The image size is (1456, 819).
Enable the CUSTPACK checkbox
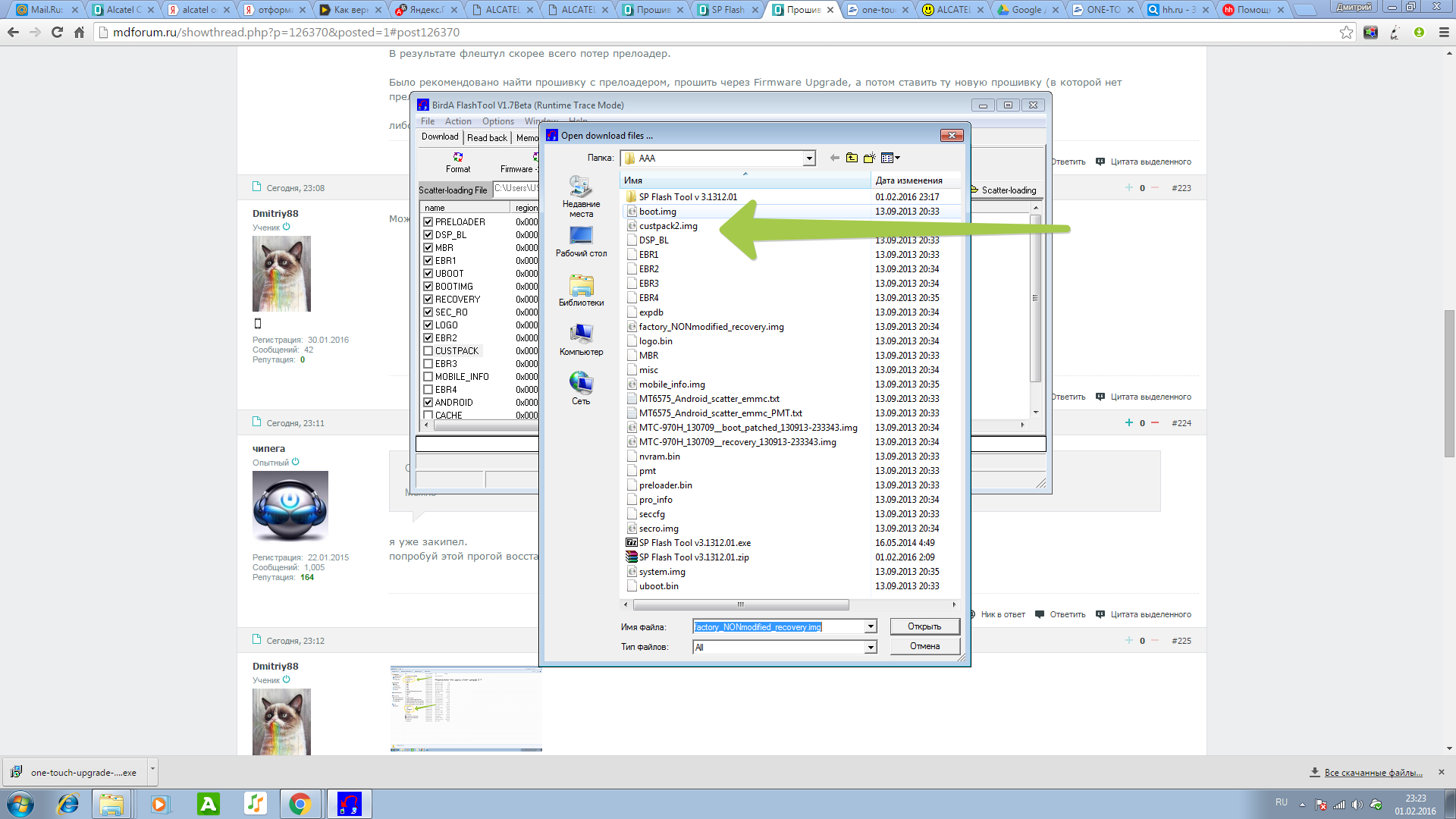pyautogui.click(x=428, y=351)
